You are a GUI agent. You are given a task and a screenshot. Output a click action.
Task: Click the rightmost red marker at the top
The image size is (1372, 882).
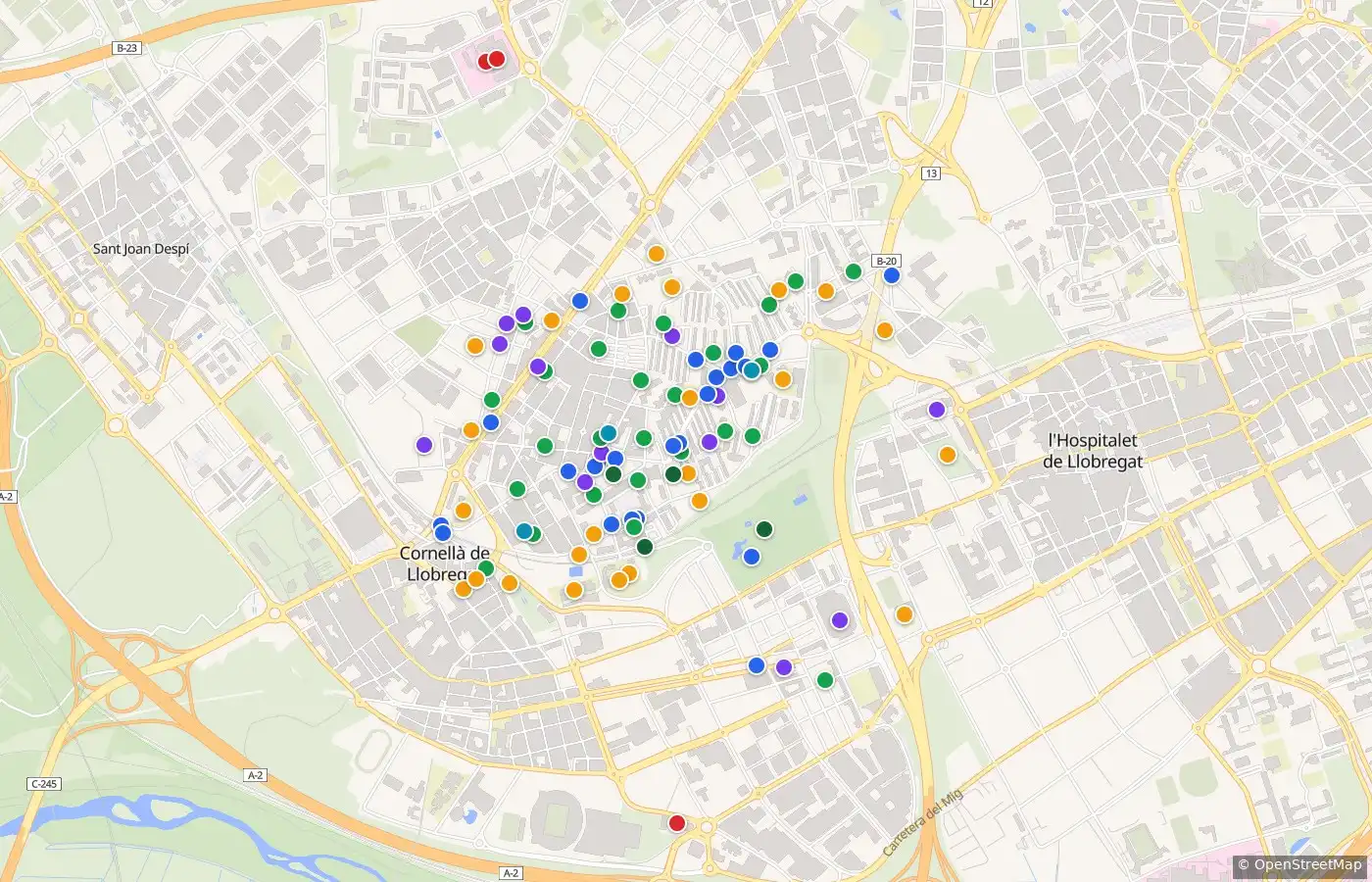[x=496, y=59]
